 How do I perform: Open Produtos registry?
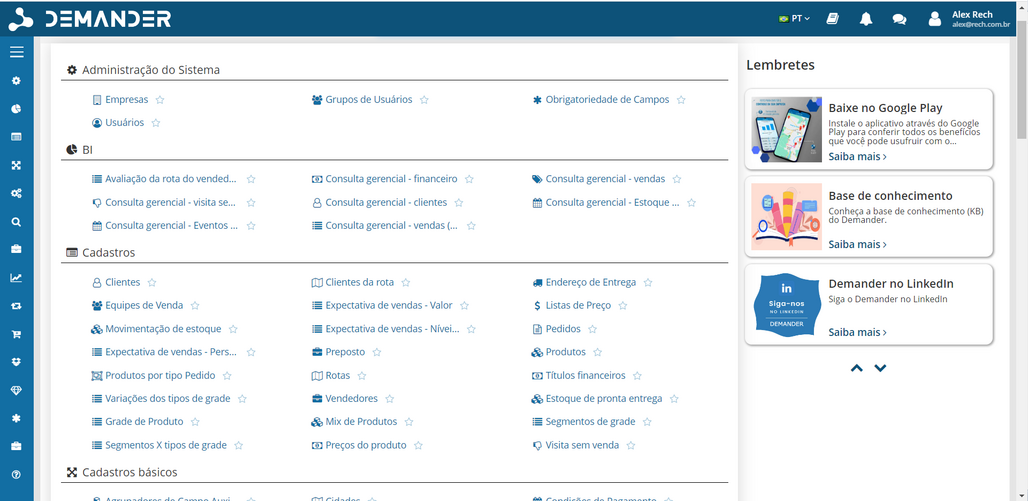pos(566,351)
